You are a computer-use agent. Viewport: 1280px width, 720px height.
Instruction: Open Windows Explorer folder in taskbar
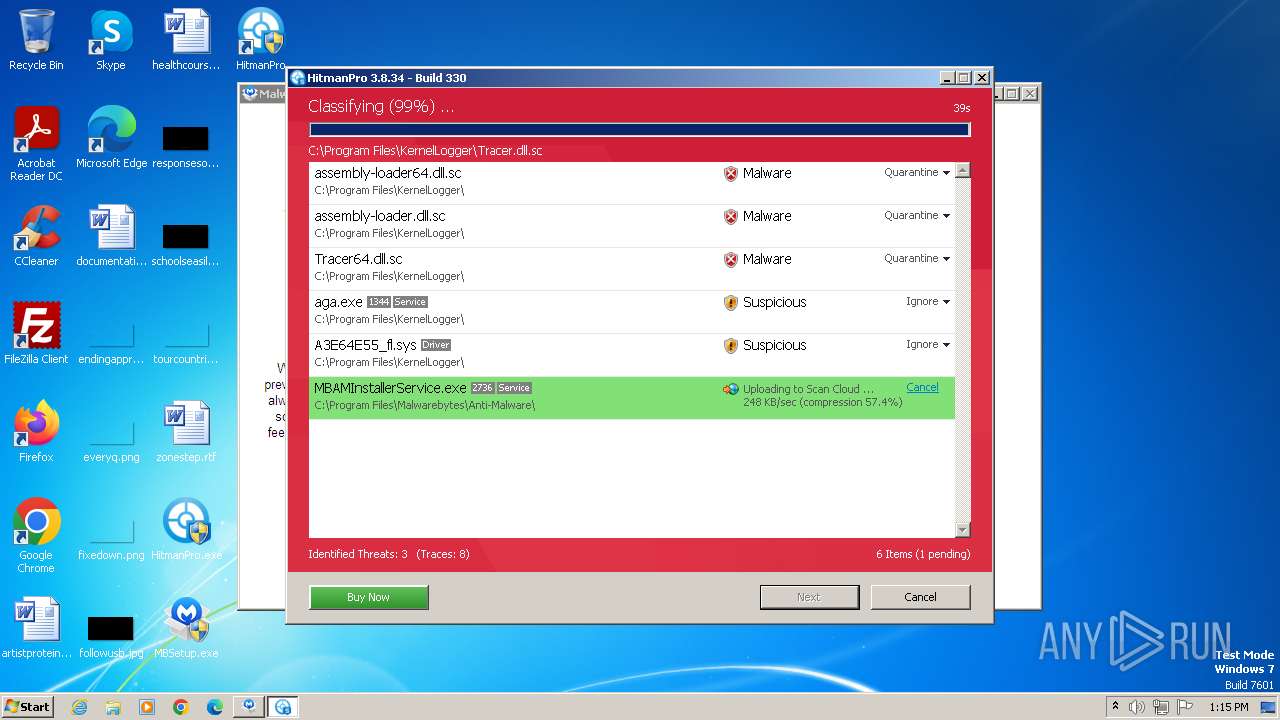click(113, 707)
